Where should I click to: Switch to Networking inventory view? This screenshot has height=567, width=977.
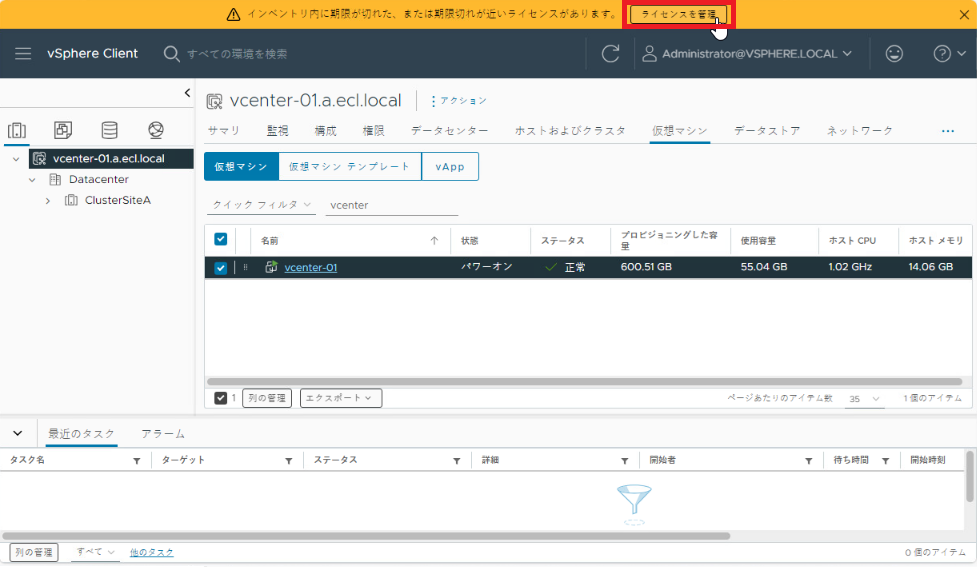click(x=156, y=130)
